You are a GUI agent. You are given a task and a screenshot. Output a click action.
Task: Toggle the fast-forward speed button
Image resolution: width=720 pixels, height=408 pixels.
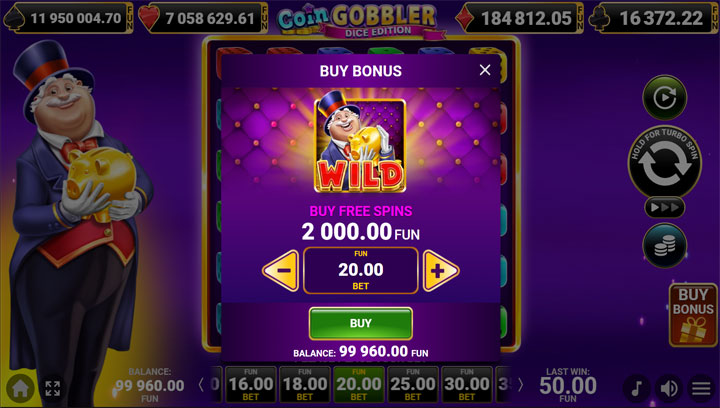[x=664, y=207]
